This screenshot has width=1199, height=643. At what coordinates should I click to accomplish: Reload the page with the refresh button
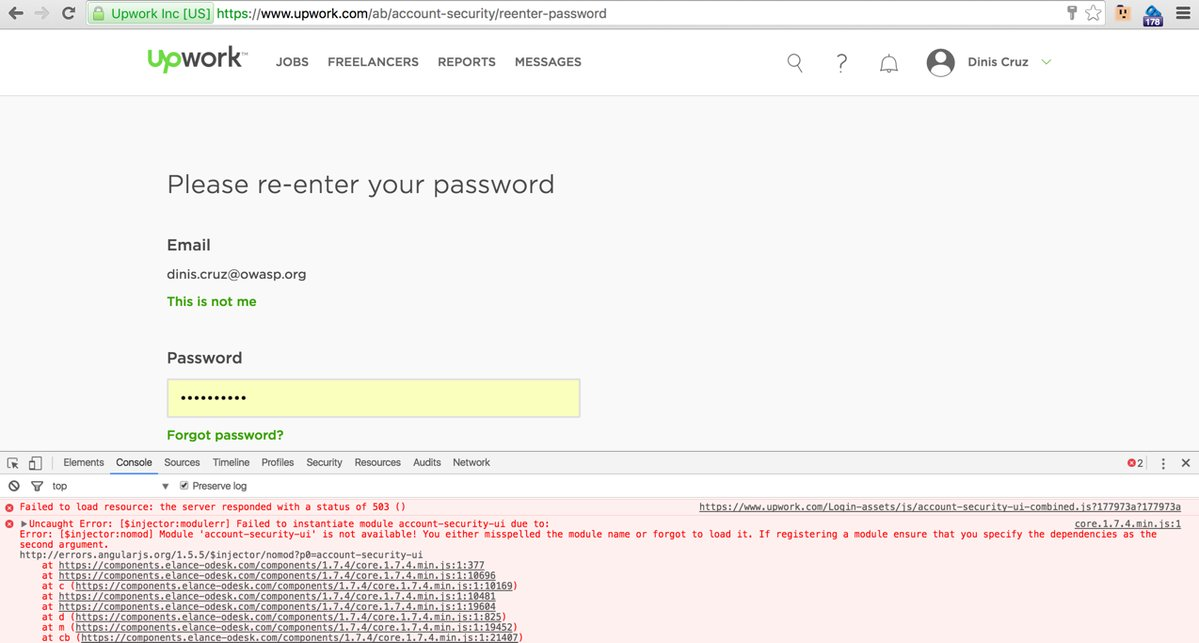pos(68,14)
